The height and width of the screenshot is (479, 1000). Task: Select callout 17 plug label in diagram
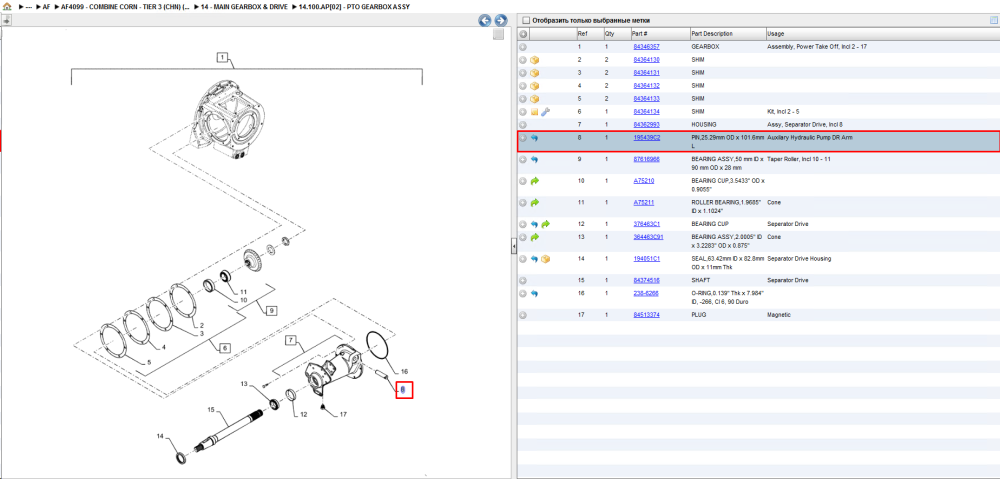point(343,415)
